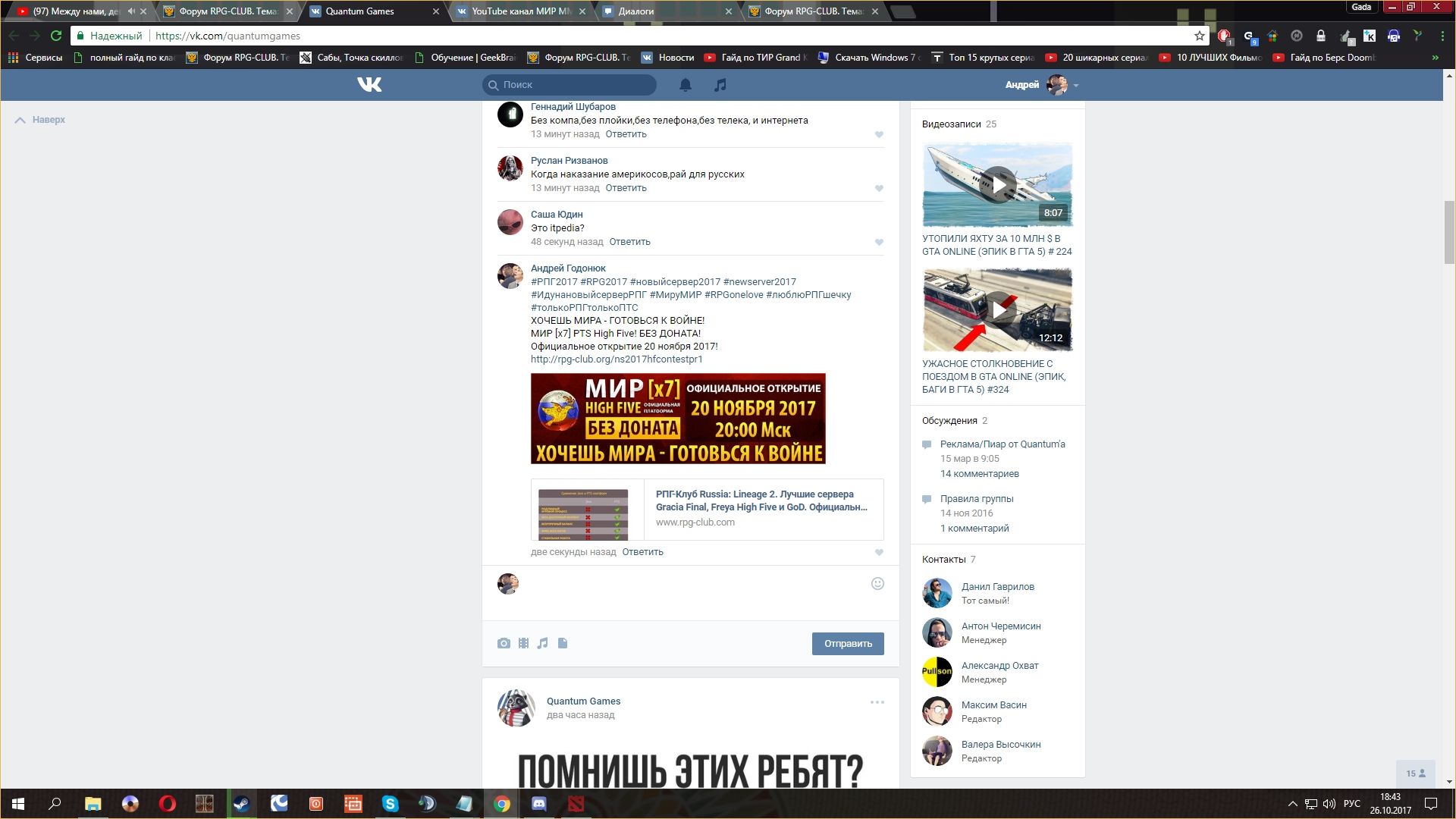Image resolution: width=1456 pixels, height=819 pixels.
Task: Attach a document file icon
Action: (563, 643)
